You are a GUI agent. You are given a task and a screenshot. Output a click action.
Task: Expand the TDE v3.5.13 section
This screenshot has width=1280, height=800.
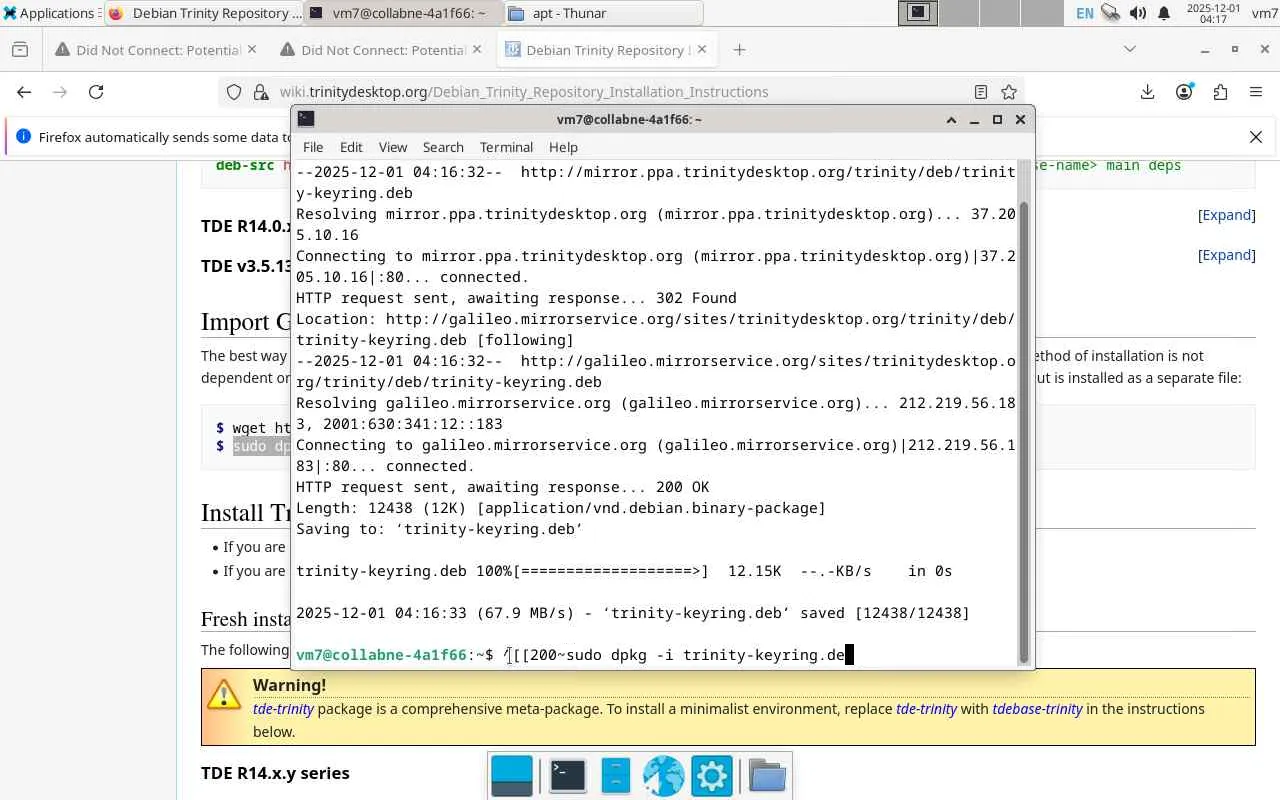click(1226, 255)
